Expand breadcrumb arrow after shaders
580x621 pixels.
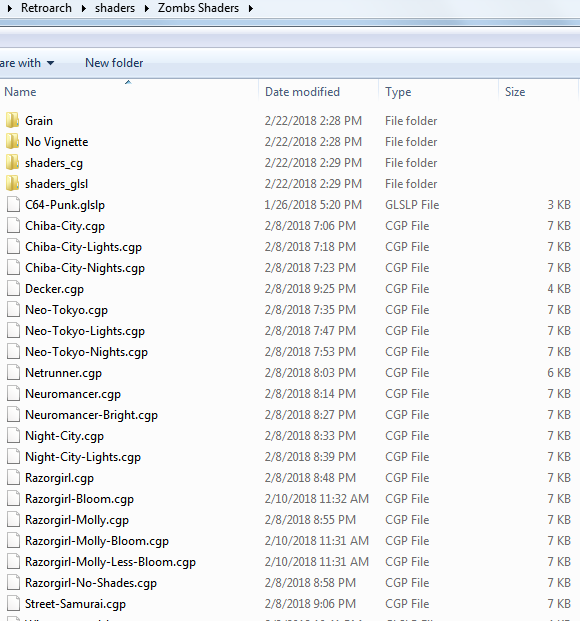coord(147,8)
